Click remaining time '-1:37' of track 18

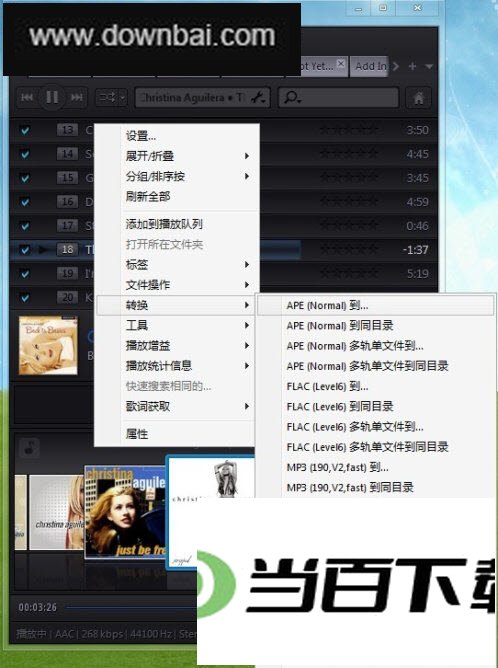(x=415, y=250)
